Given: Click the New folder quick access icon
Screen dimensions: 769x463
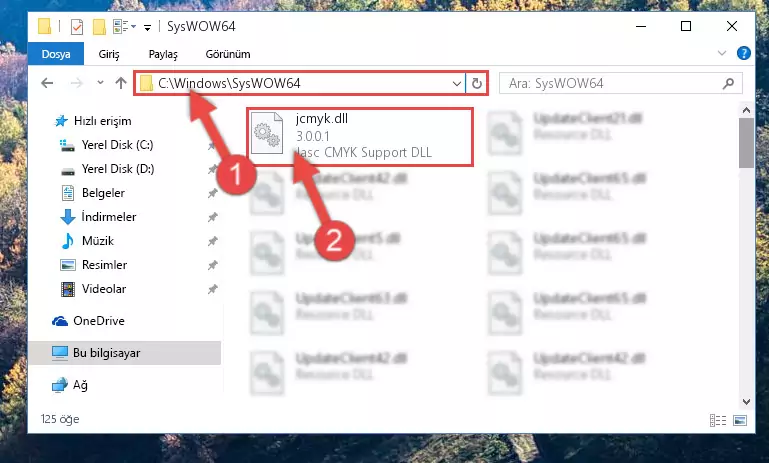Looking at the screenshot, I should (x=100, y=26).
